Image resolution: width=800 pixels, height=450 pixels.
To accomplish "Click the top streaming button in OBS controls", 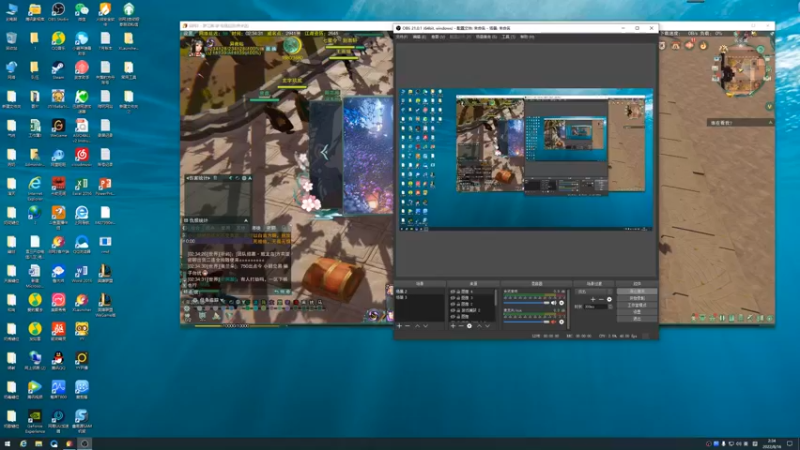I will click(637, 291).
